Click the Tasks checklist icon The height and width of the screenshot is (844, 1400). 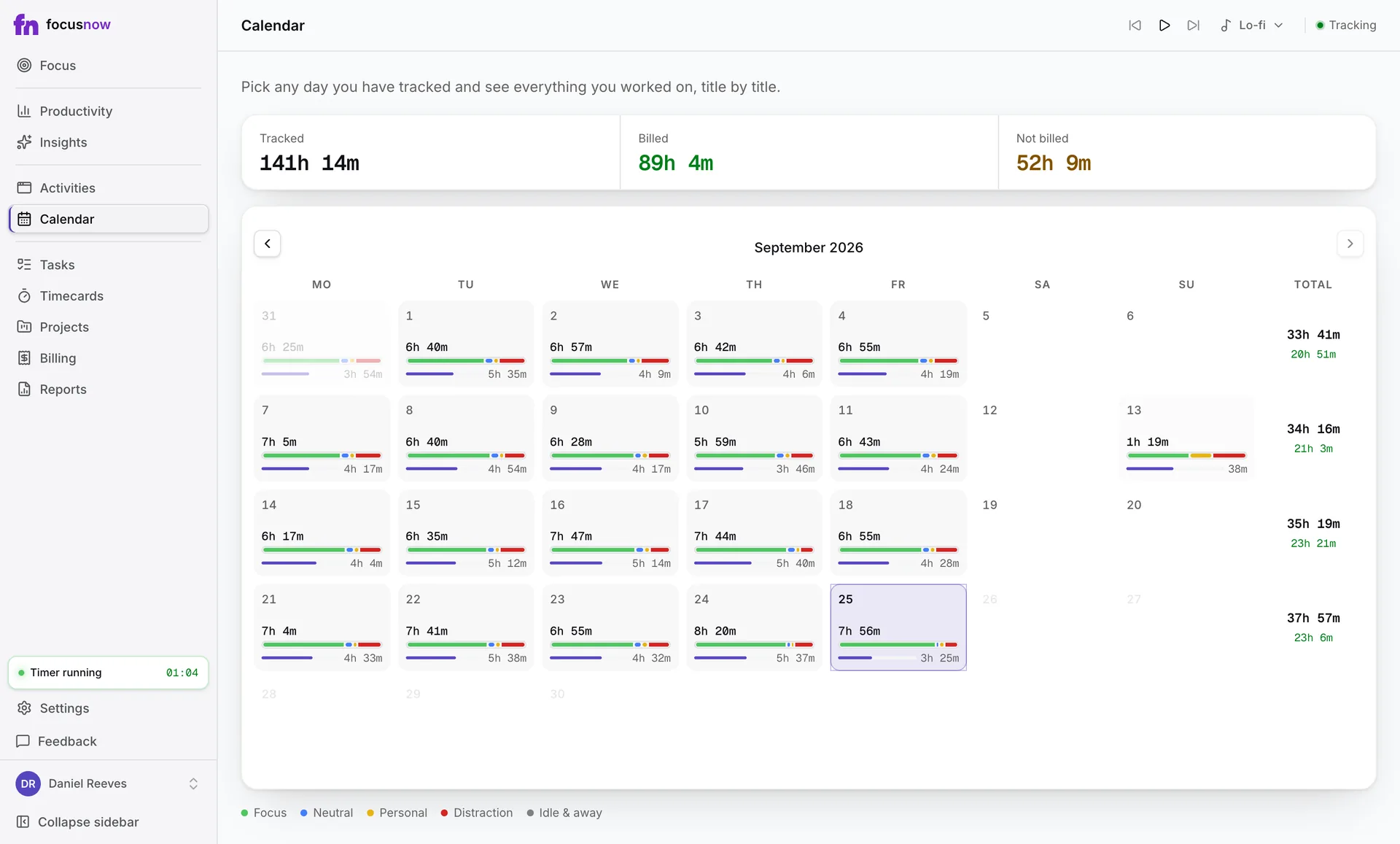(24, 265)
